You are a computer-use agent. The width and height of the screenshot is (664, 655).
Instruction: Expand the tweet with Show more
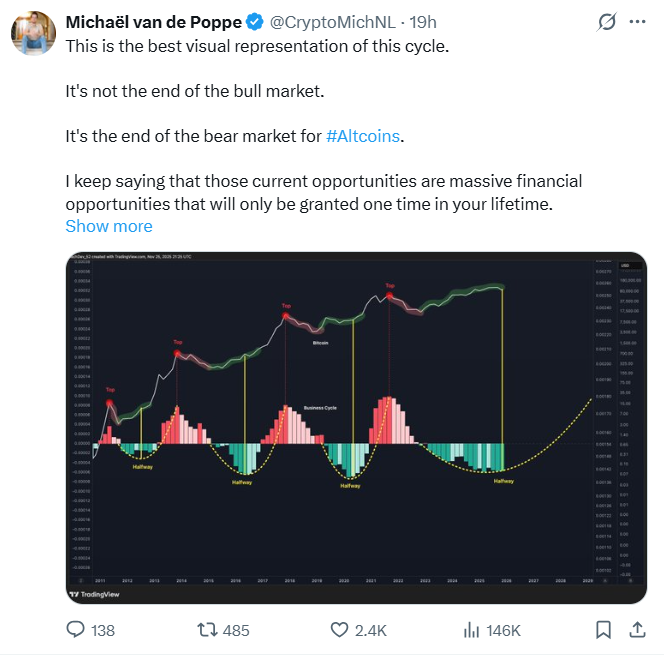[108, 225]
